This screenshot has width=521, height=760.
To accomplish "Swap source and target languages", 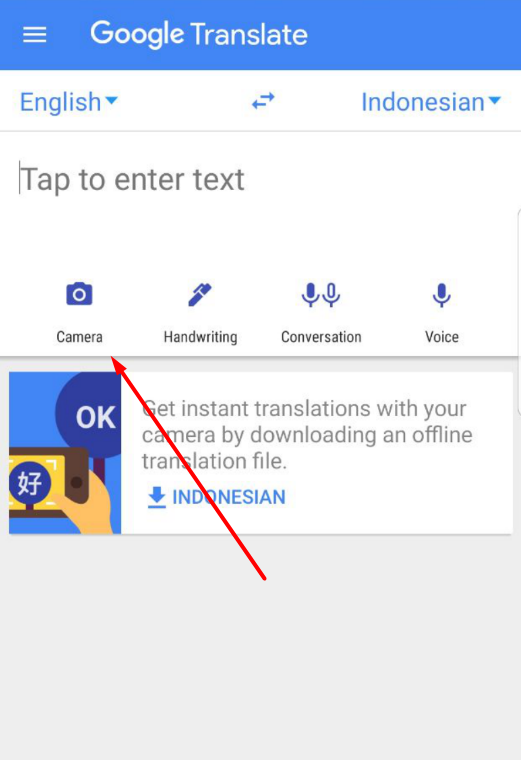I will (263, 101).
